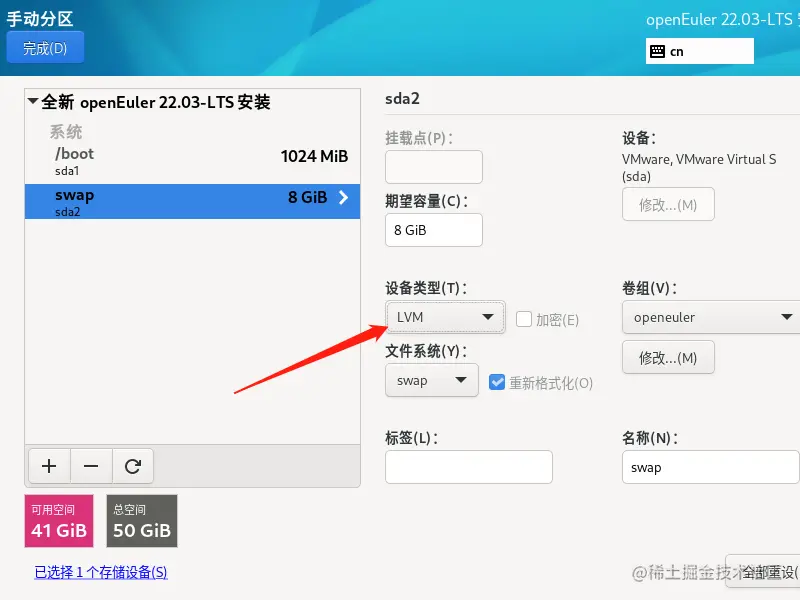Image resolution: width=800 pixels, height=600 pixels.
Task: Open the 设备类型 LVM dropdown
Action: 445,317
